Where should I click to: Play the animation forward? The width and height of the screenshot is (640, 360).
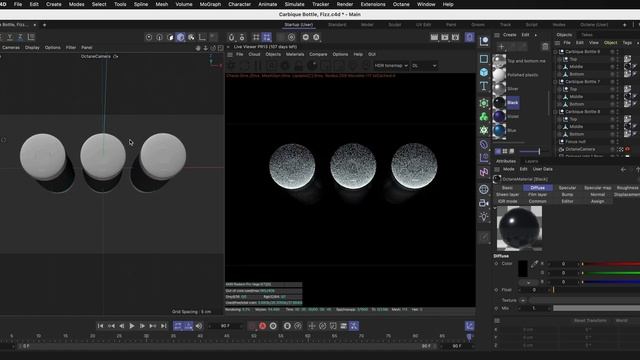click(x=132, y=326)
